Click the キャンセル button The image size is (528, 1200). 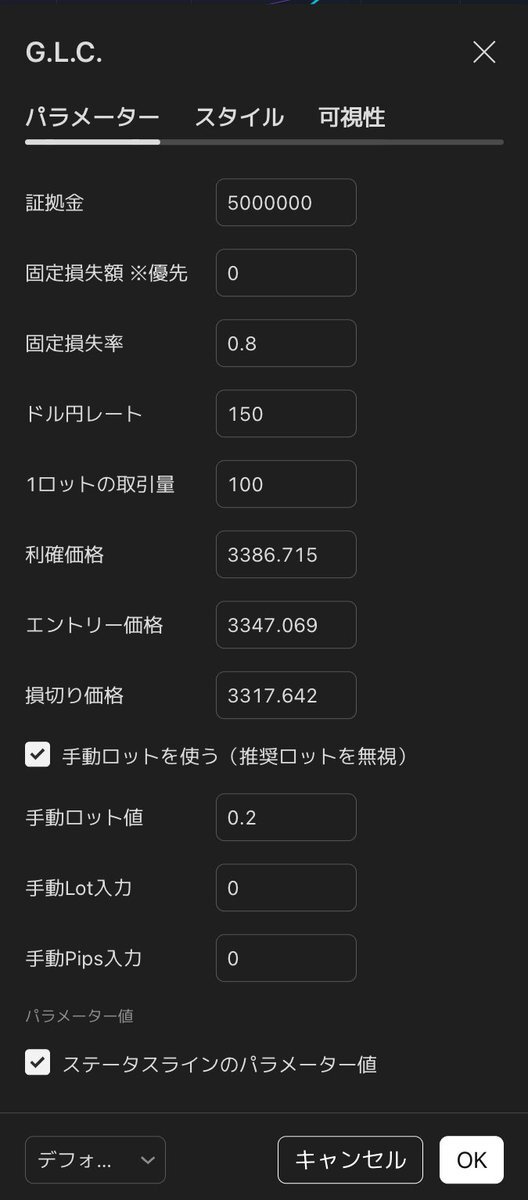(x=350, y=1160)
